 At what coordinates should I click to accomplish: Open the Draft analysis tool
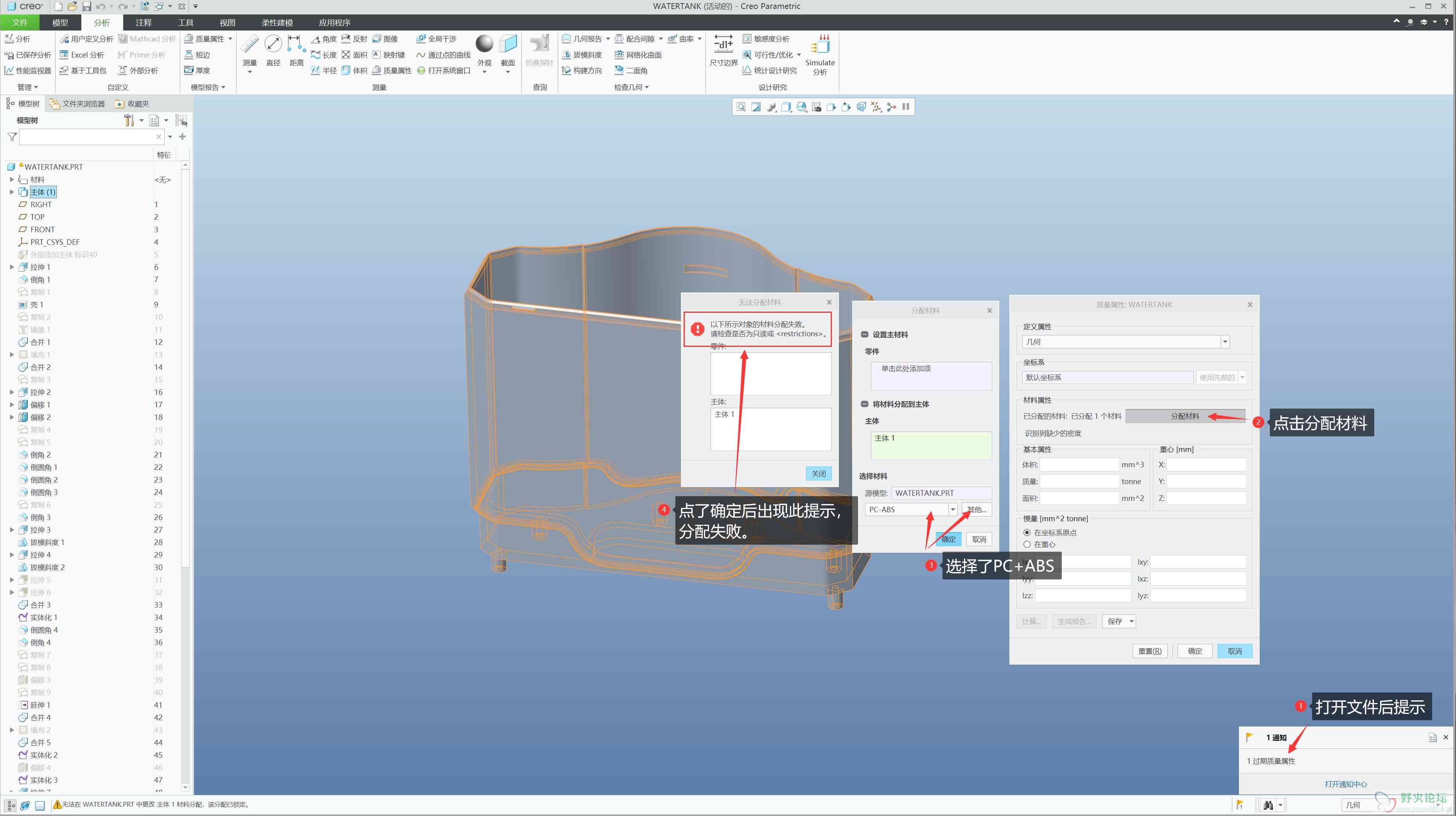[582, 55]
